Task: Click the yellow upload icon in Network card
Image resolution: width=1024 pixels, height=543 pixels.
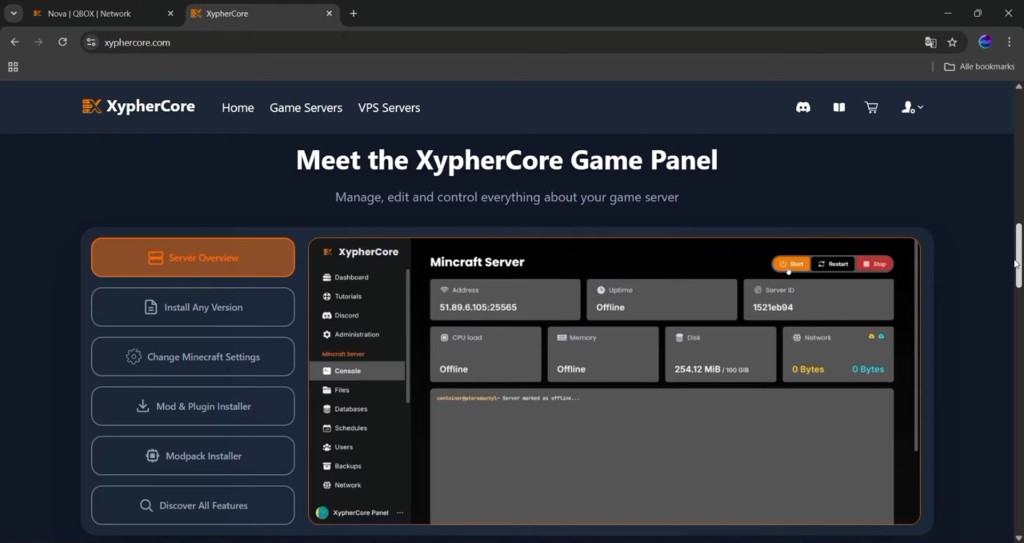Action: [x=871, y=336]
